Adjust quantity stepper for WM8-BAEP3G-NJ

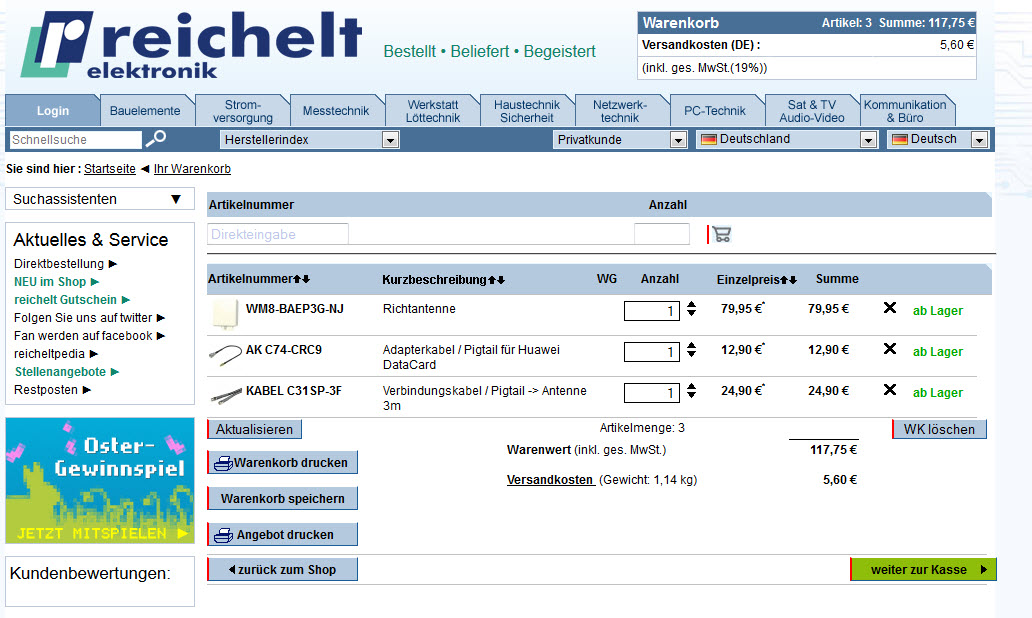tap(691, 308)
